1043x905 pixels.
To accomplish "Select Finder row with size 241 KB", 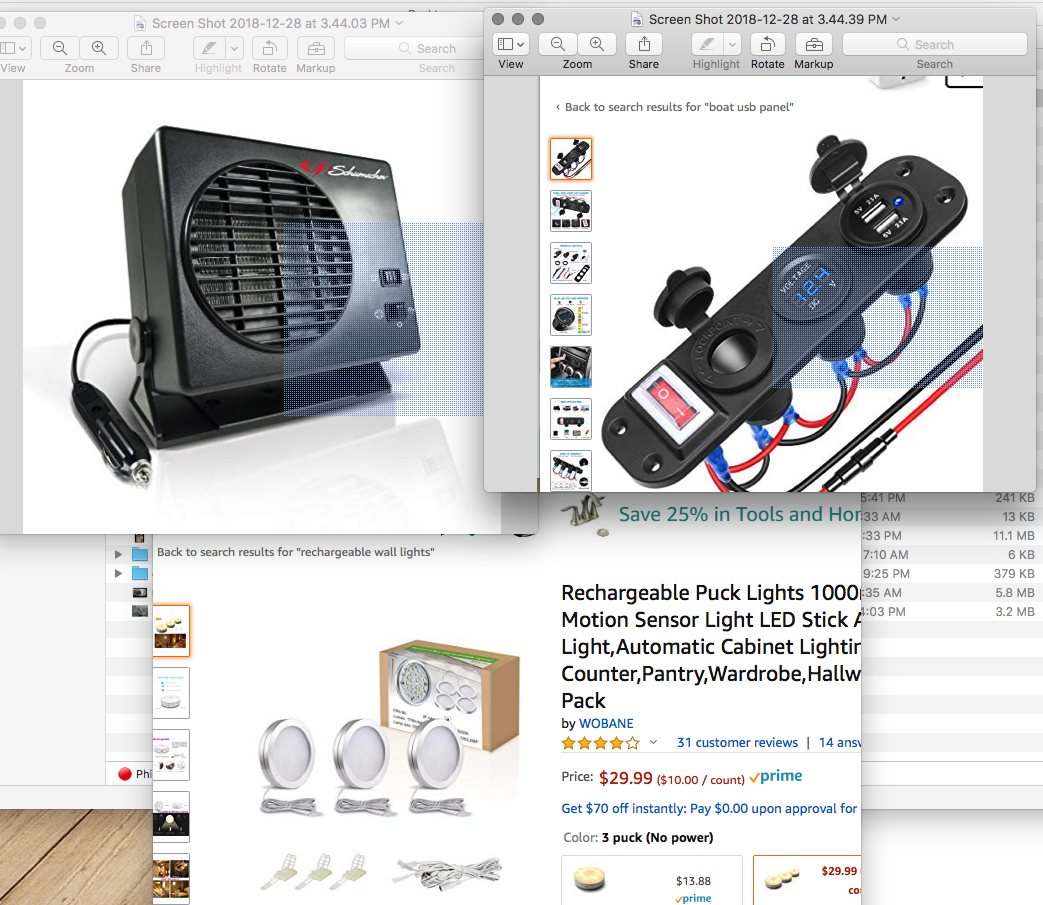I will pyautogui.click(x=952, y=497).
